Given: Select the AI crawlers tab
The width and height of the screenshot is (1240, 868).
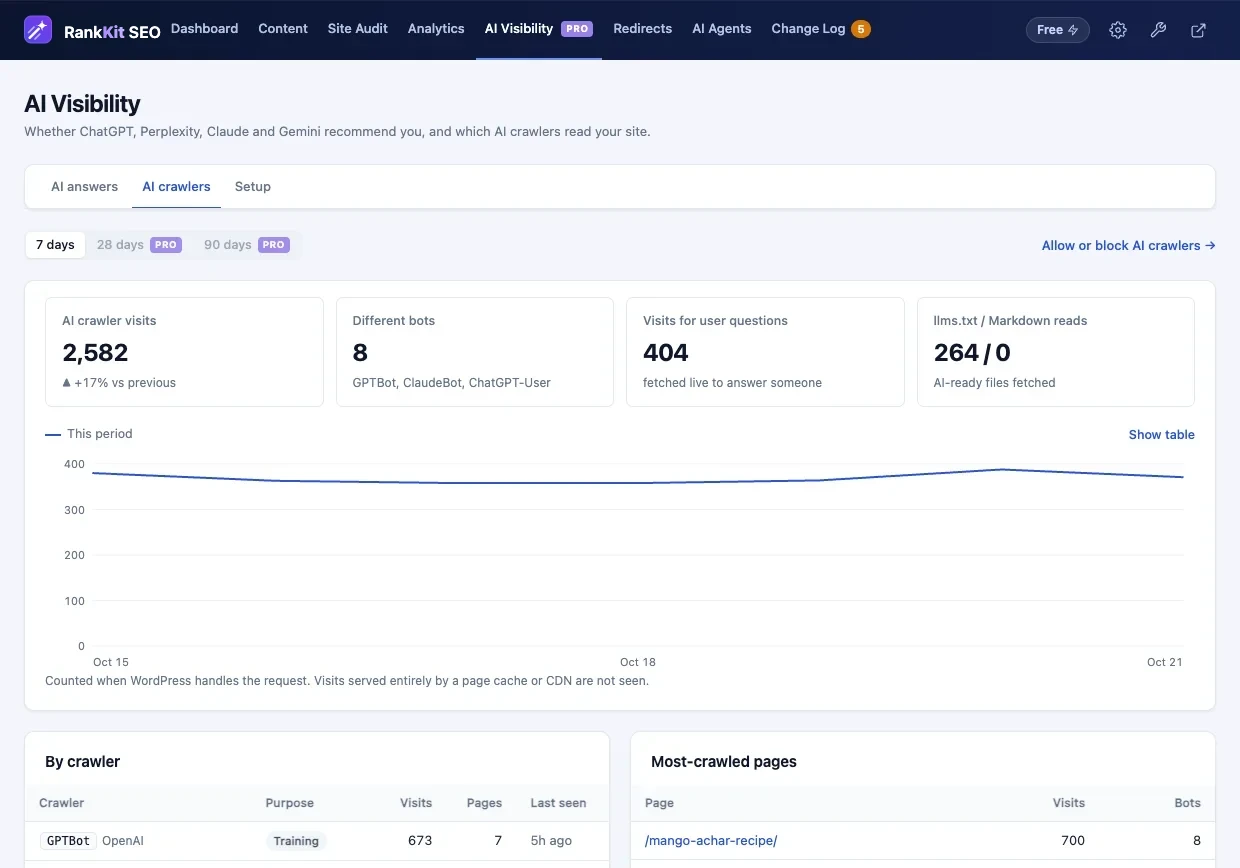Looking at the screenshot, I should tap(176, 187).
